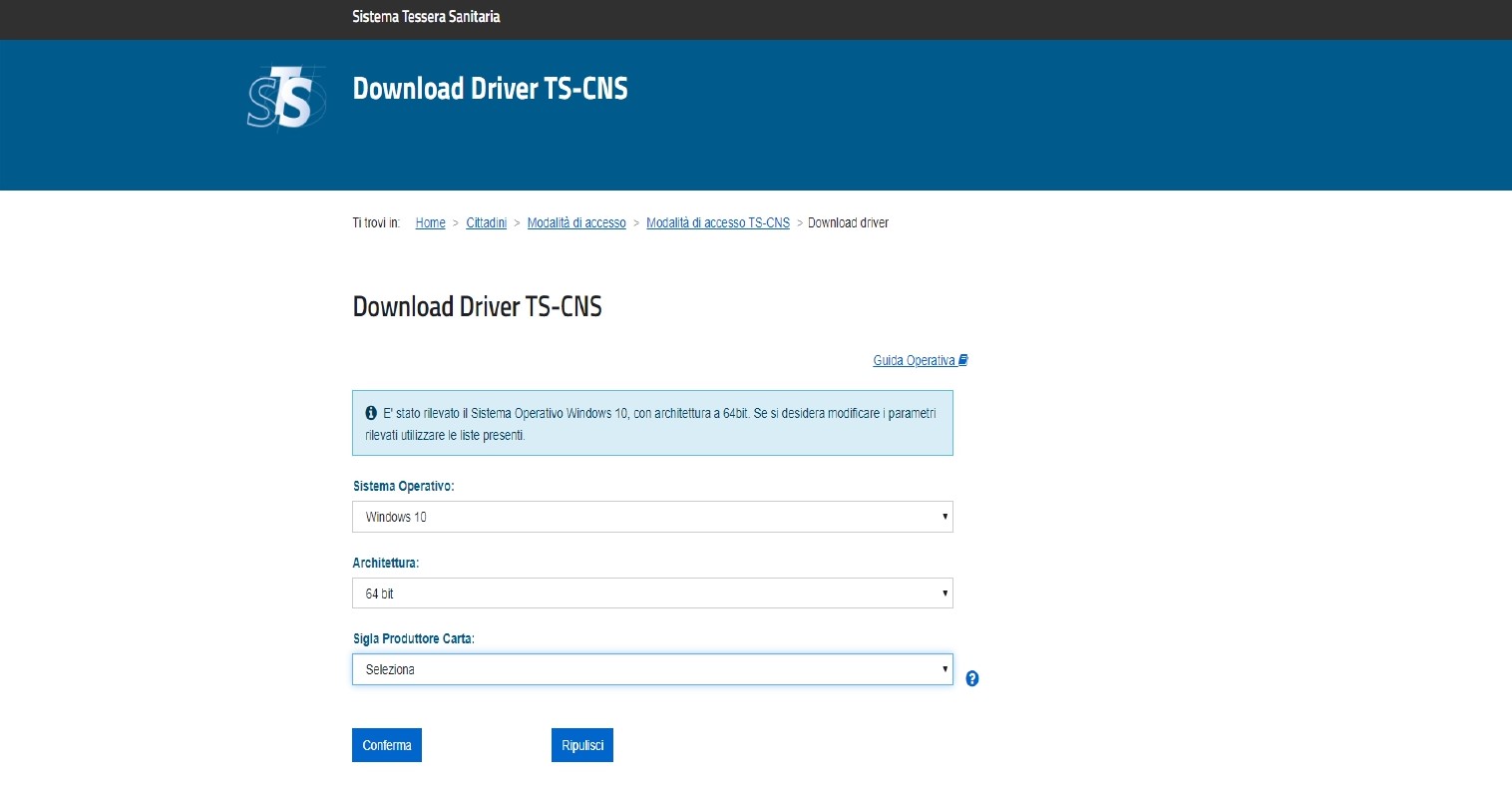
Task: Click the Architettura label
Action: [x=386, y=563]
